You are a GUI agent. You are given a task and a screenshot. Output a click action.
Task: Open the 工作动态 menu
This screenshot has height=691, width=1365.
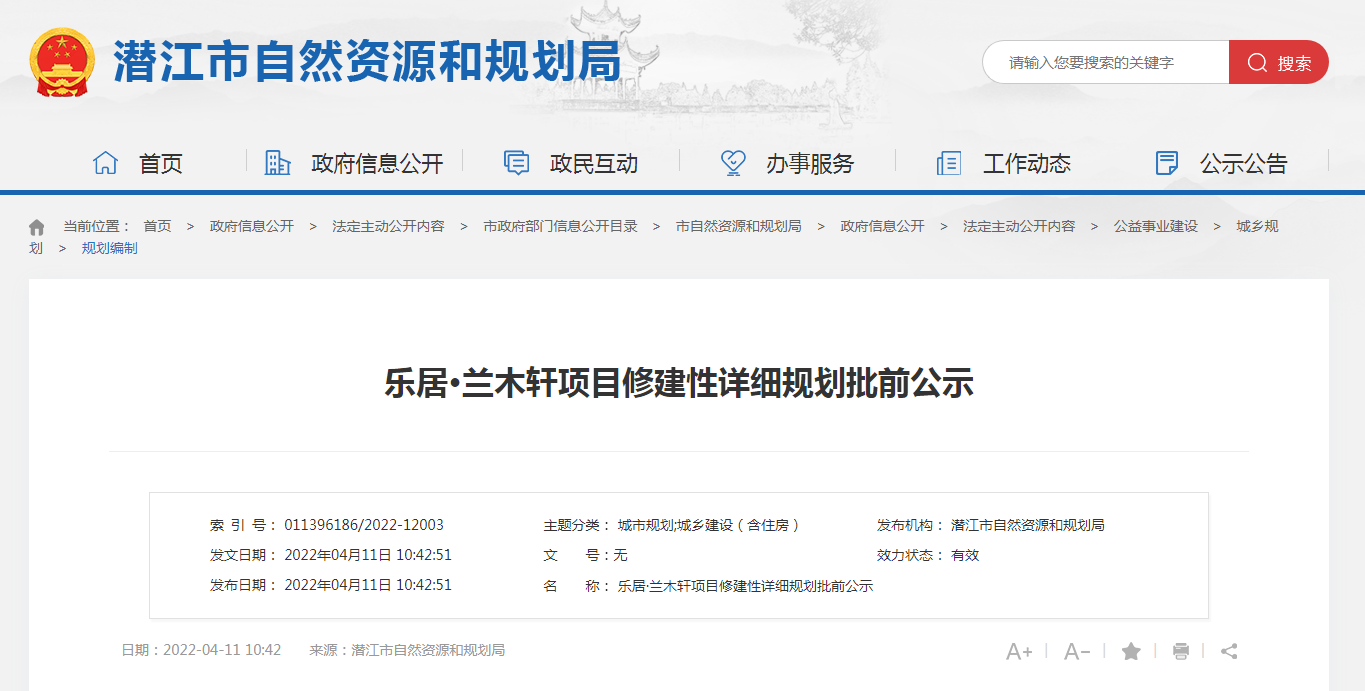point(1026,164)
